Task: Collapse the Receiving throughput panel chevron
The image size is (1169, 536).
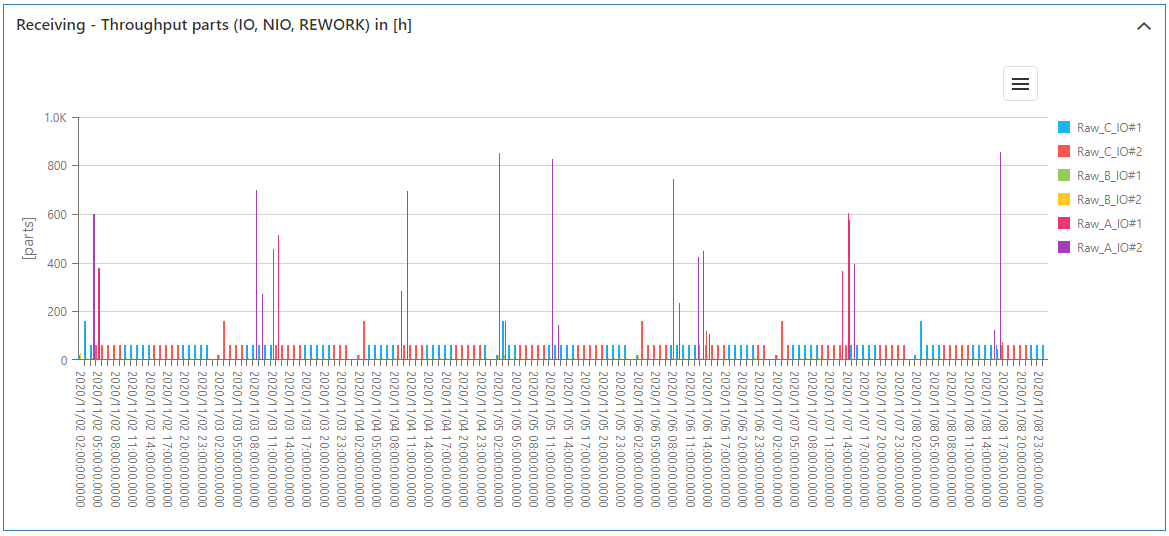Action: point(1144,26)
